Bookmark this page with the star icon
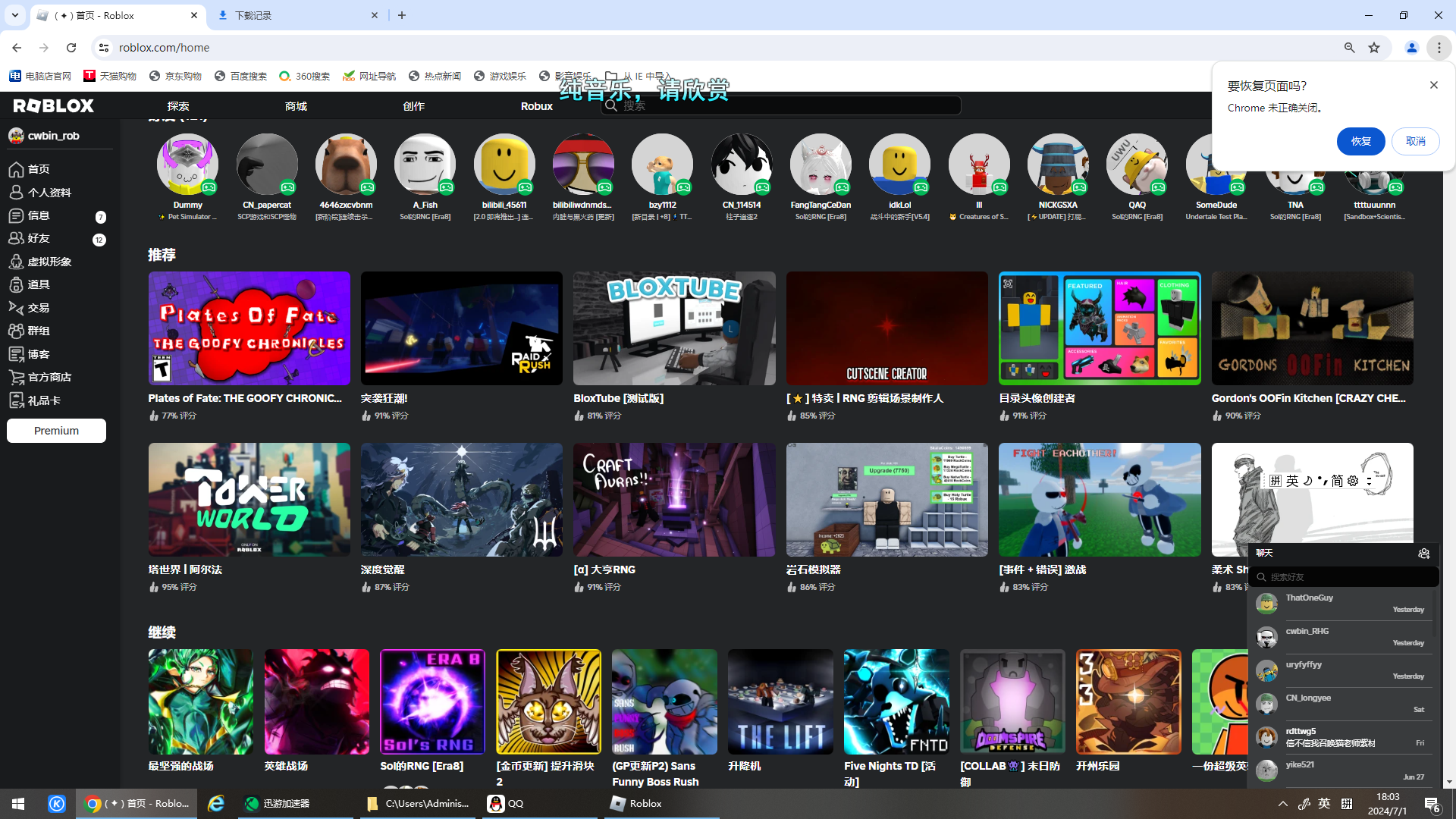 click(x=1374, y=48)
